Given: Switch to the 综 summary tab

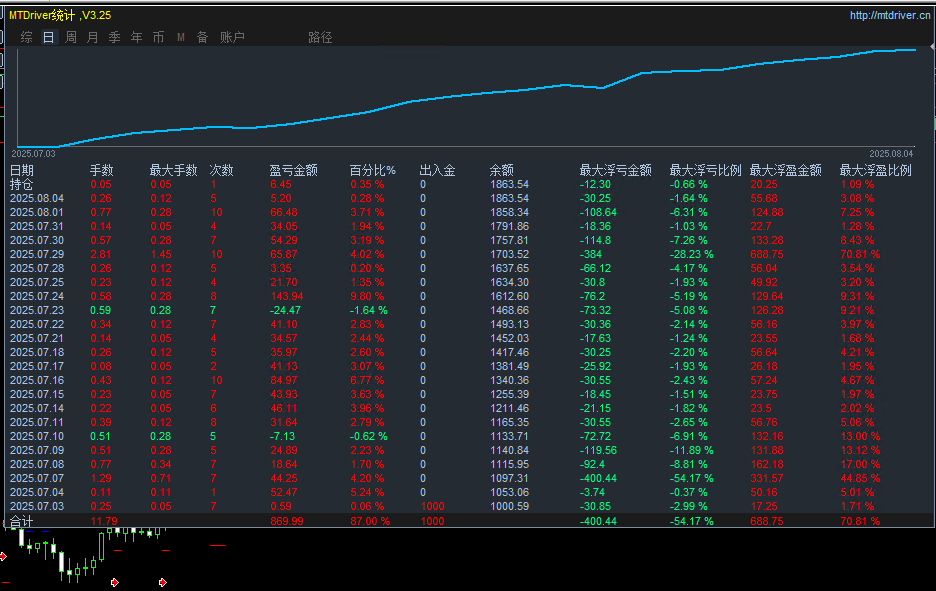Looking at the screenshot, I should click(26, 37).
